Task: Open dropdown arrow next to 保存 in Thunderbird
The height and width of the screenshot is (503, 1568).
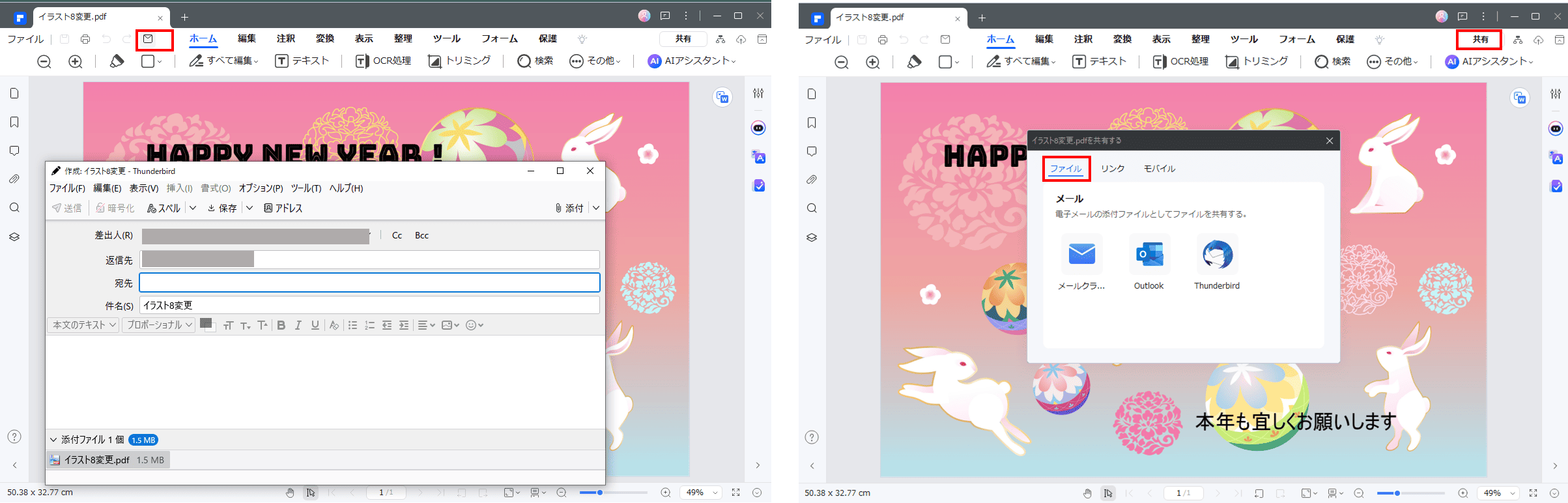Action: pos(249,208)
